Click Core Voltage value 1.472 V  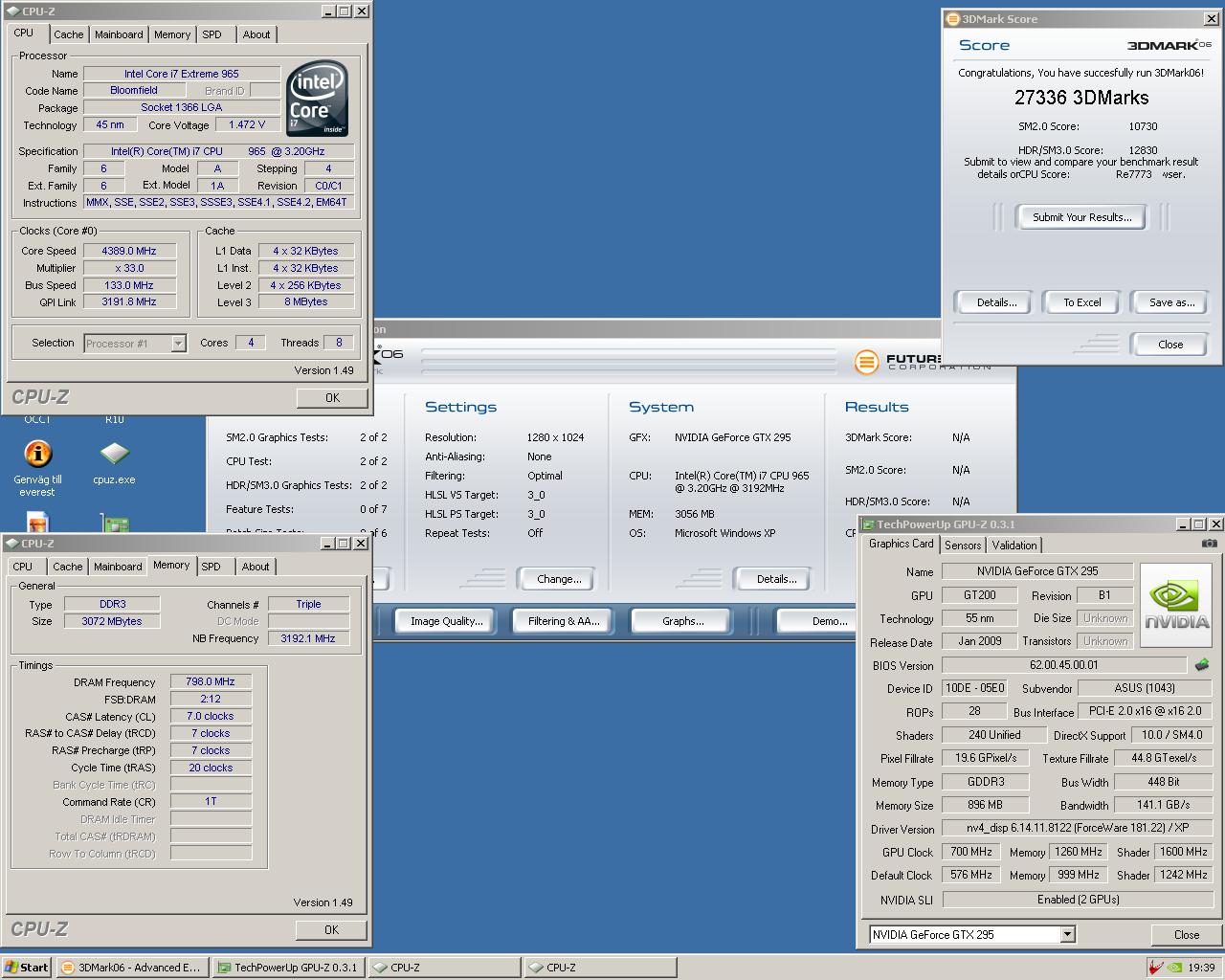click(247, 125)
